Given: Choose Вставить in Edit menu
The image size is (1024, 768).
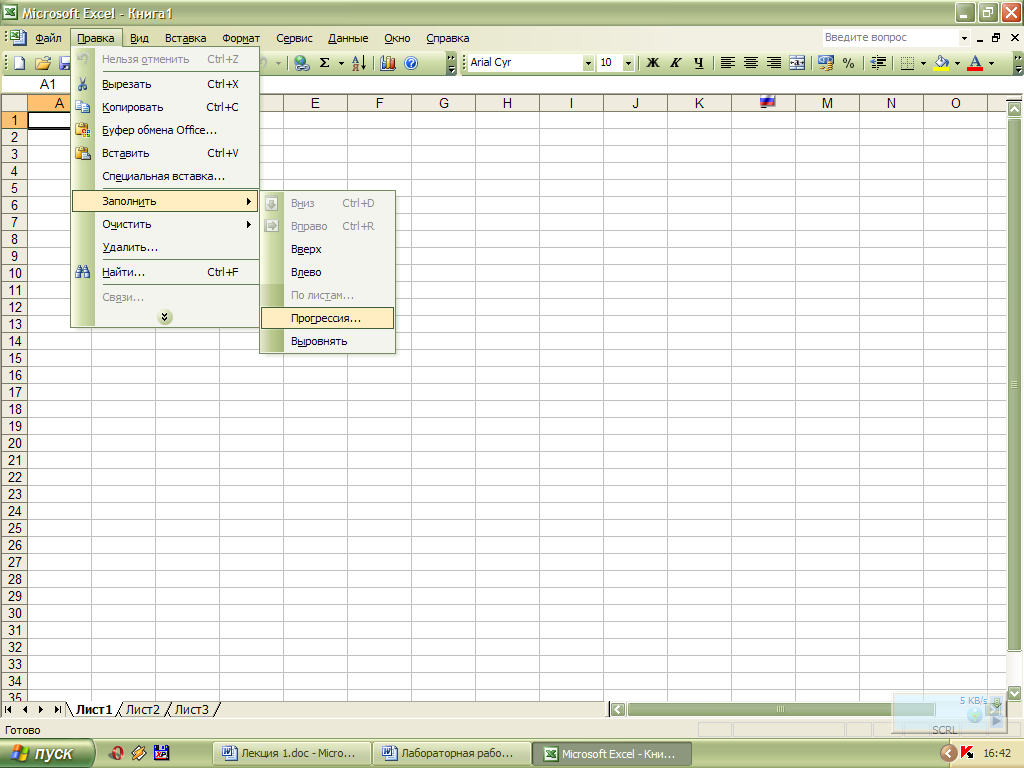Looking at the screenshot, I should [x=165, y=153].
